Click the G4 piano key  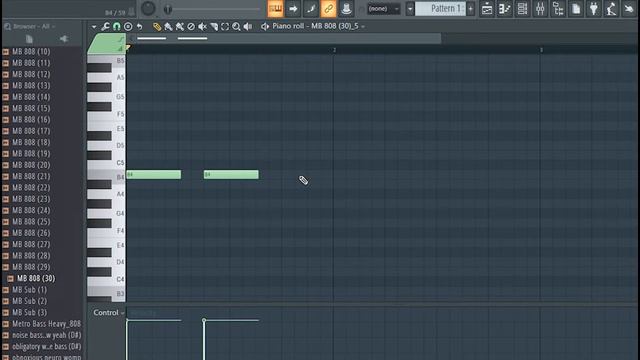pyautogui.click(x=106, y=214)
